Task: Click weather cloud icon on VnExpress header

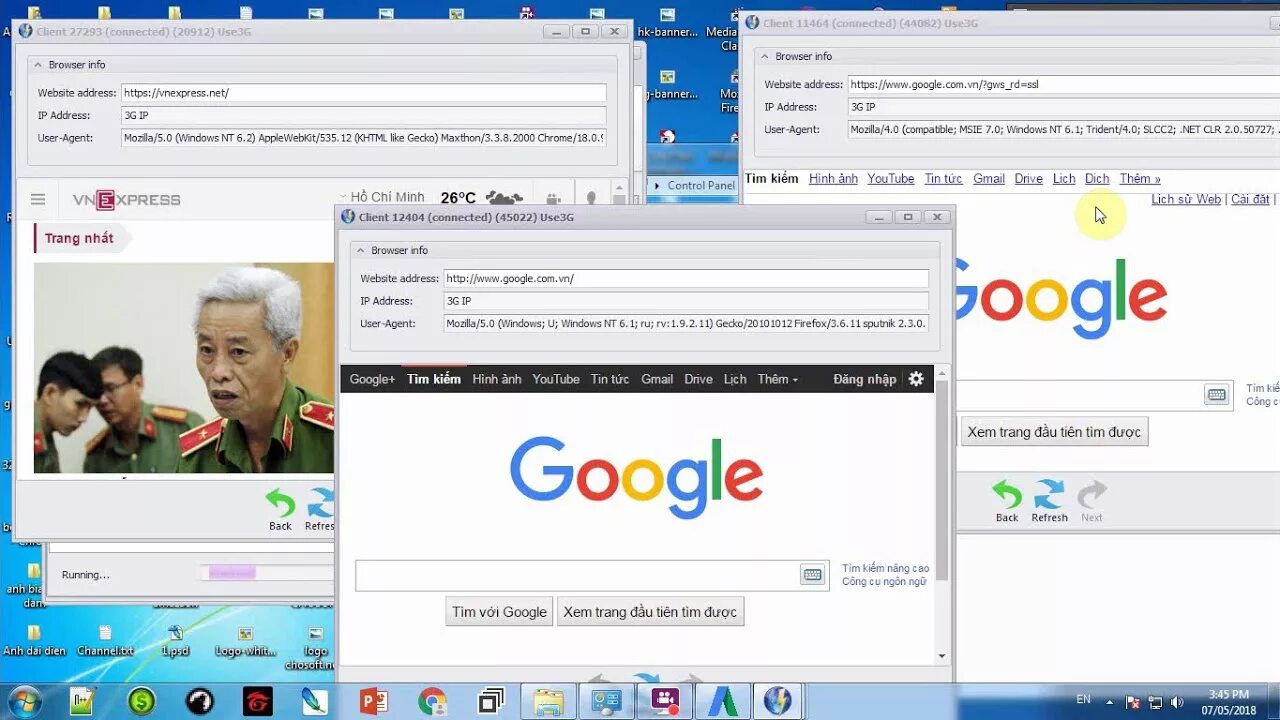Action: coord(504,198)
